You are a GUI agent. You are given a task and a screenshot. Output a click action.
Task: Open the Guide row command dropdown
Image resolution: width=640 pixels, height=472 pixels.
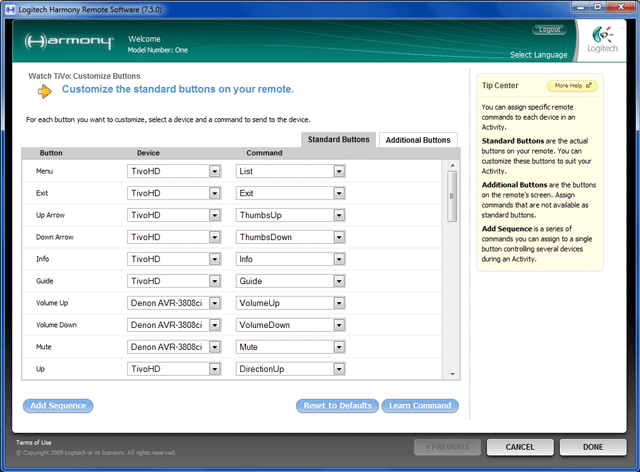click(x=291, y=281)
